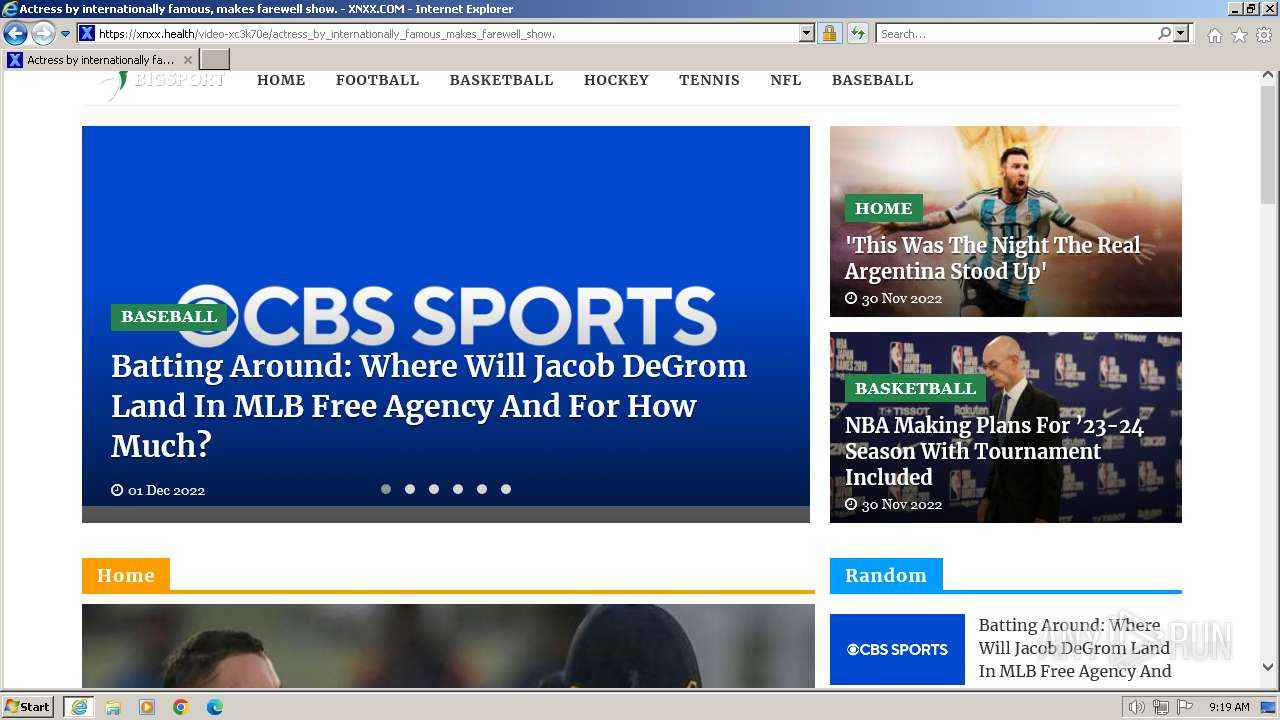Click the large photo under Home section
The height and width of the screenshot is (720, 1280).
point(448,646)
